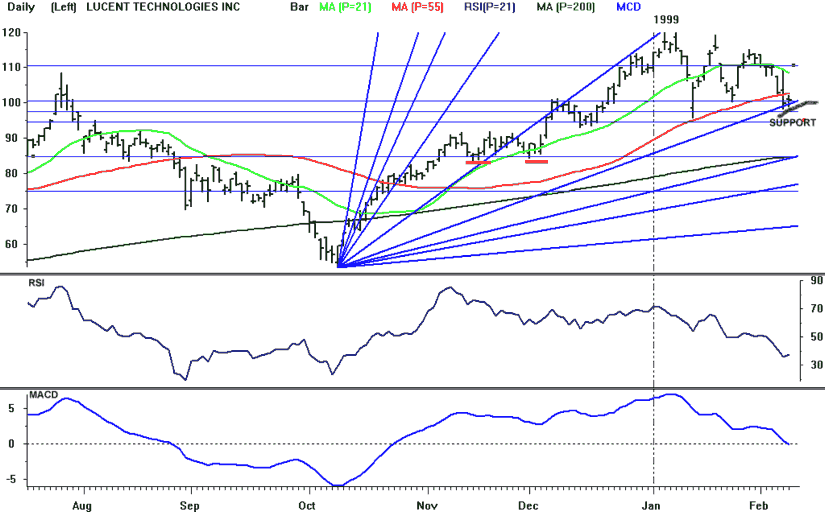Click the price axis value 80

click(x=14, y=173)
